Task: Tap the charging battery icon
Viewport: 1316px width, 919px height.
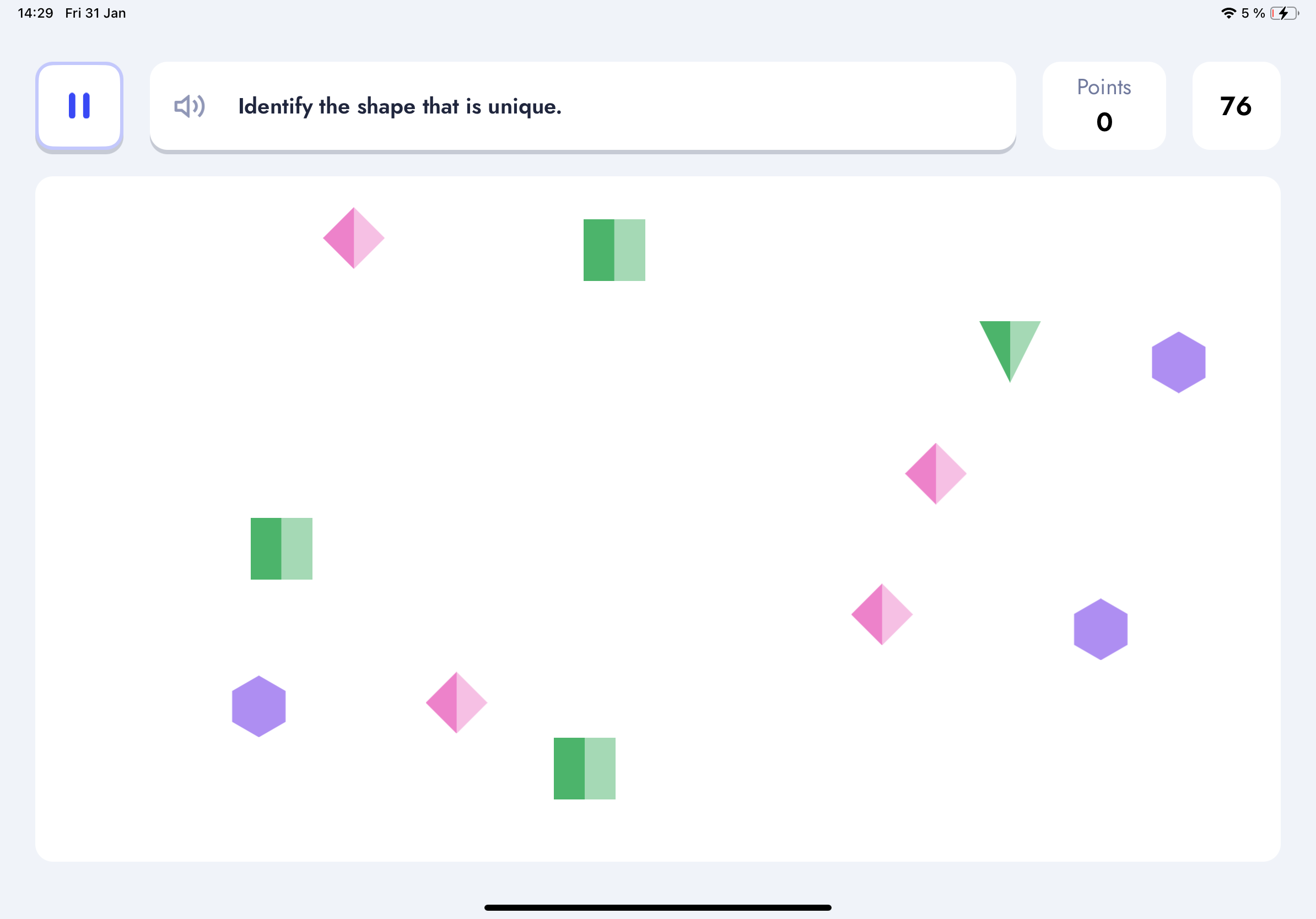Action: (x=1285, y=13)
